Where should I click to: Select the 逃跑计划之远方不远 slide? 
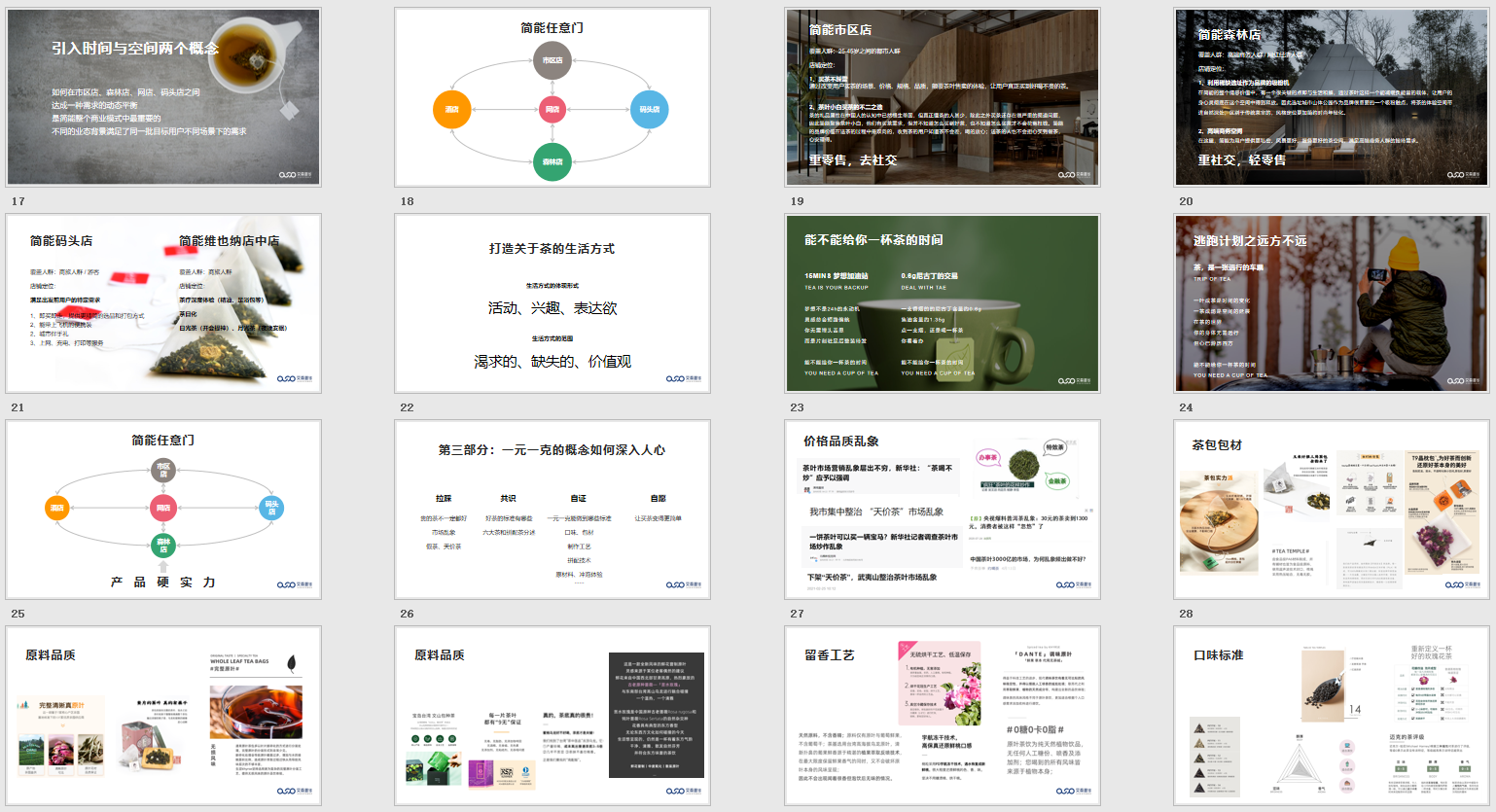click(1332, 303)
